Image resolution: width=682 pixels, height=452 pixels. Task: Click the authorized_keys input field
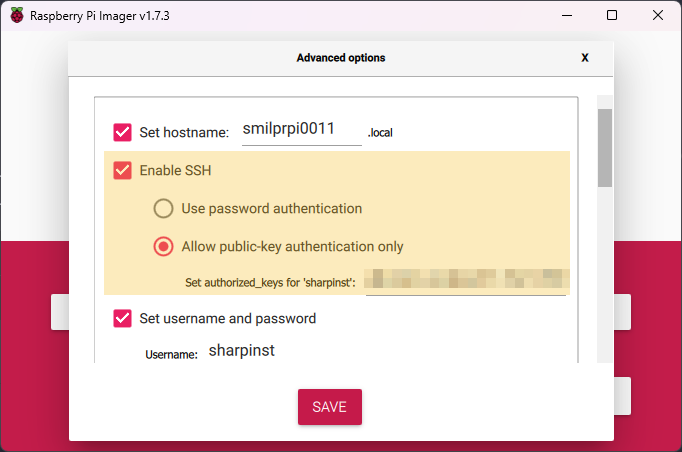(x=466, y=281)
